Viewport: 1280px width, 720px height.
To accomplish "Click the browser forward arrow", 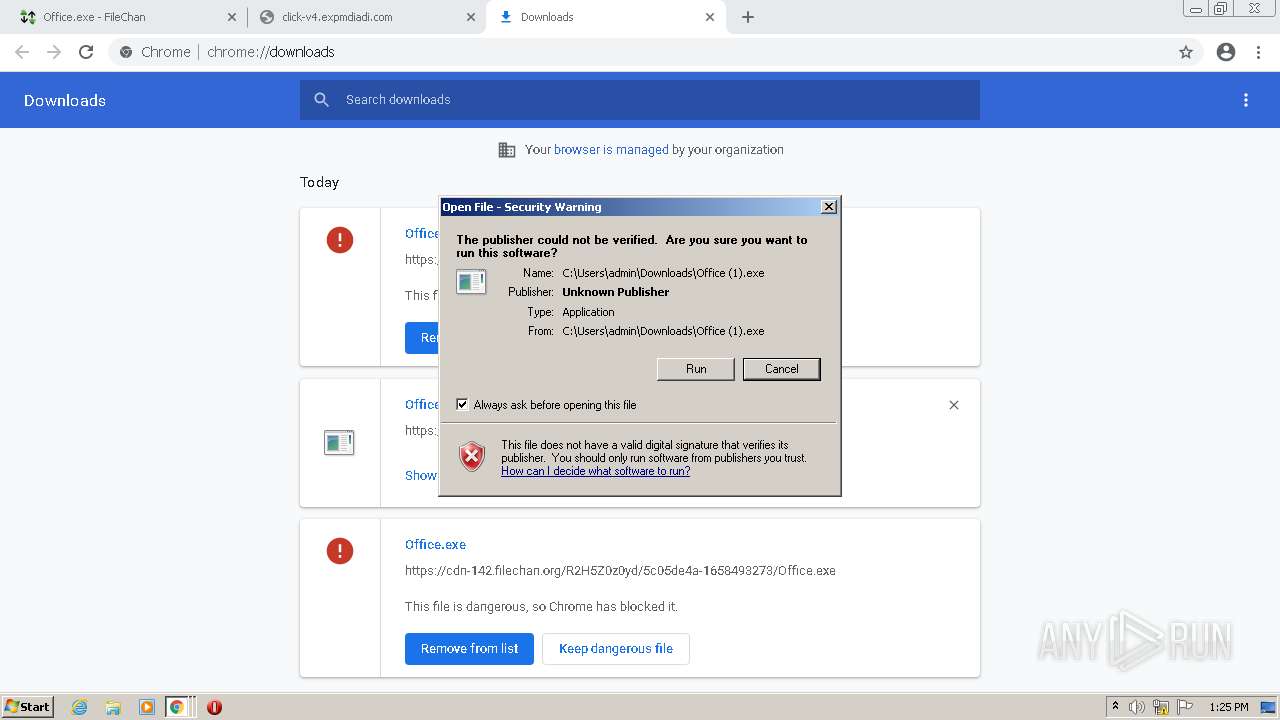I will 54,52.
